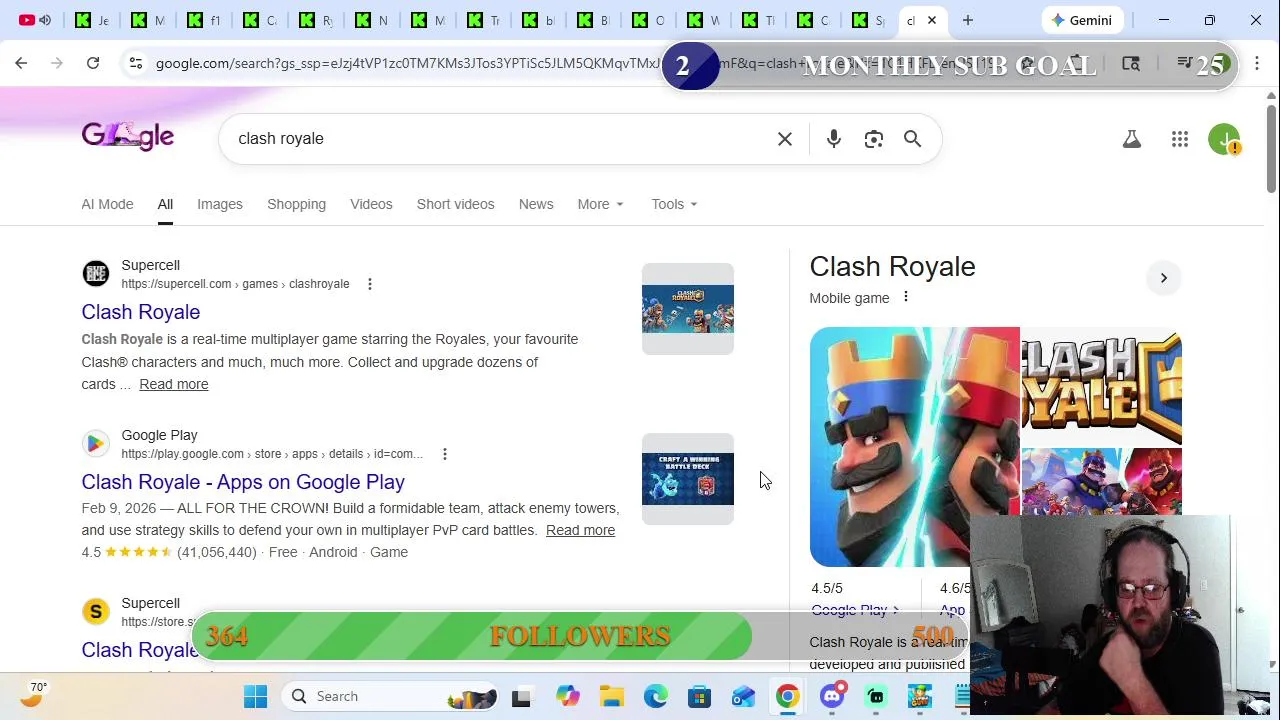The image size is (1280, 720).
Task: Click the play.google.com breadcrumb URL text
Action: tap(272, 454)
